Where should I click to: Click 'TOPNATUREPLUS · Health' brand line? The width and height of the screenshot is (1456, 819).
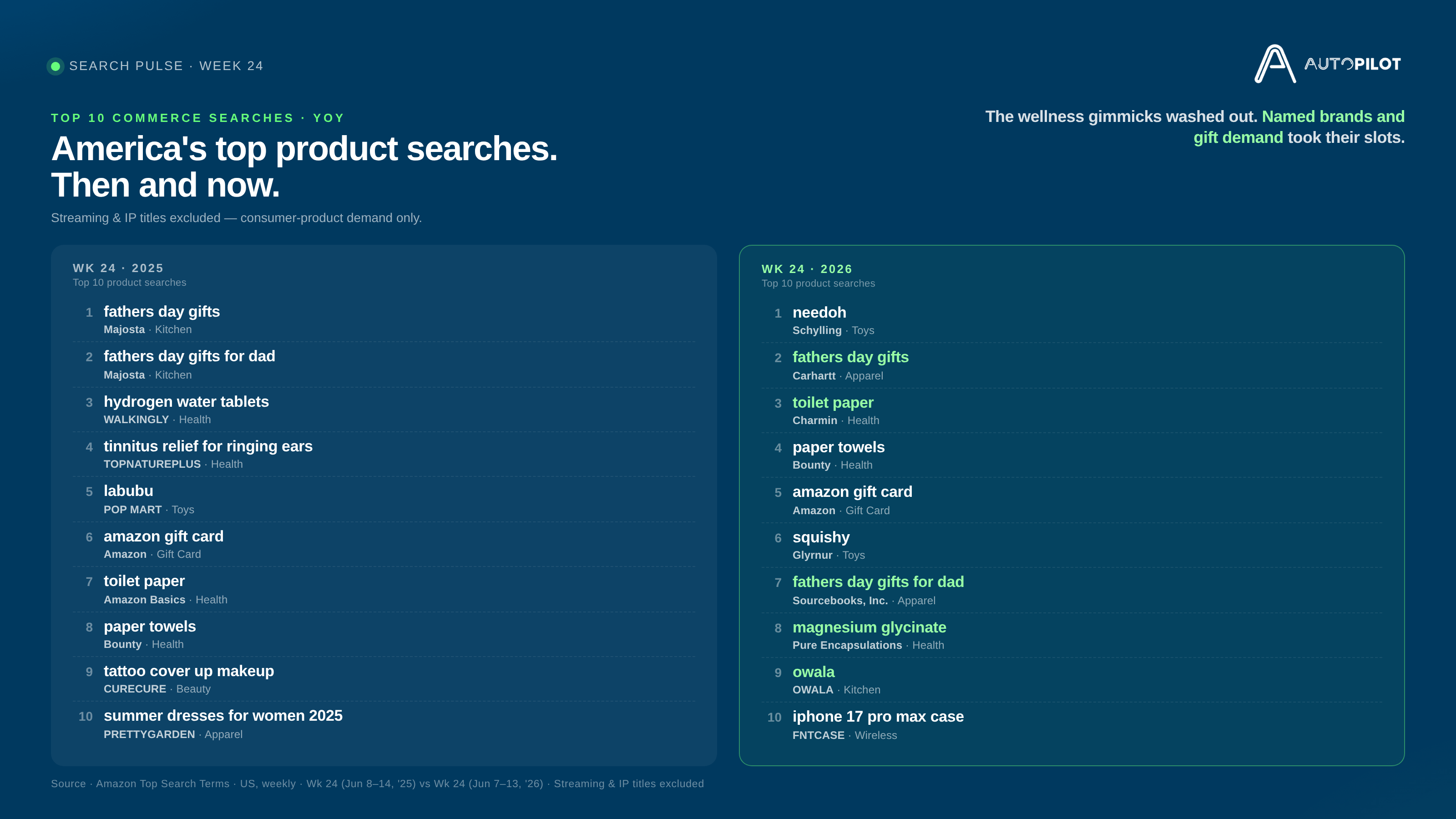tap(173, 464)
